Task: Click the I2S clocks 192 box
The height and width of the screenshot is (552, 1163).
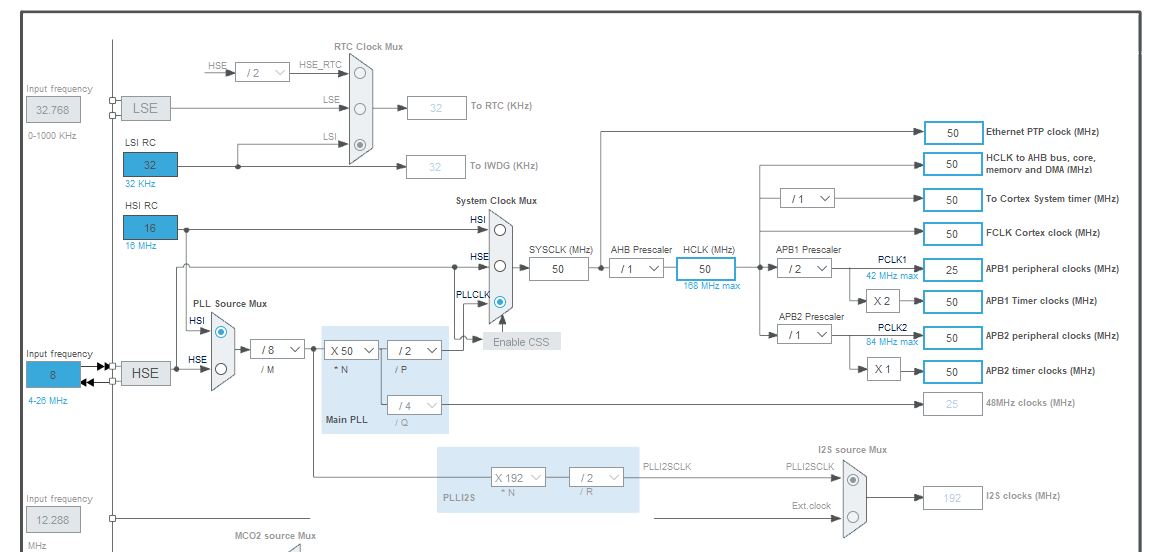Action: tap(953, 498)
